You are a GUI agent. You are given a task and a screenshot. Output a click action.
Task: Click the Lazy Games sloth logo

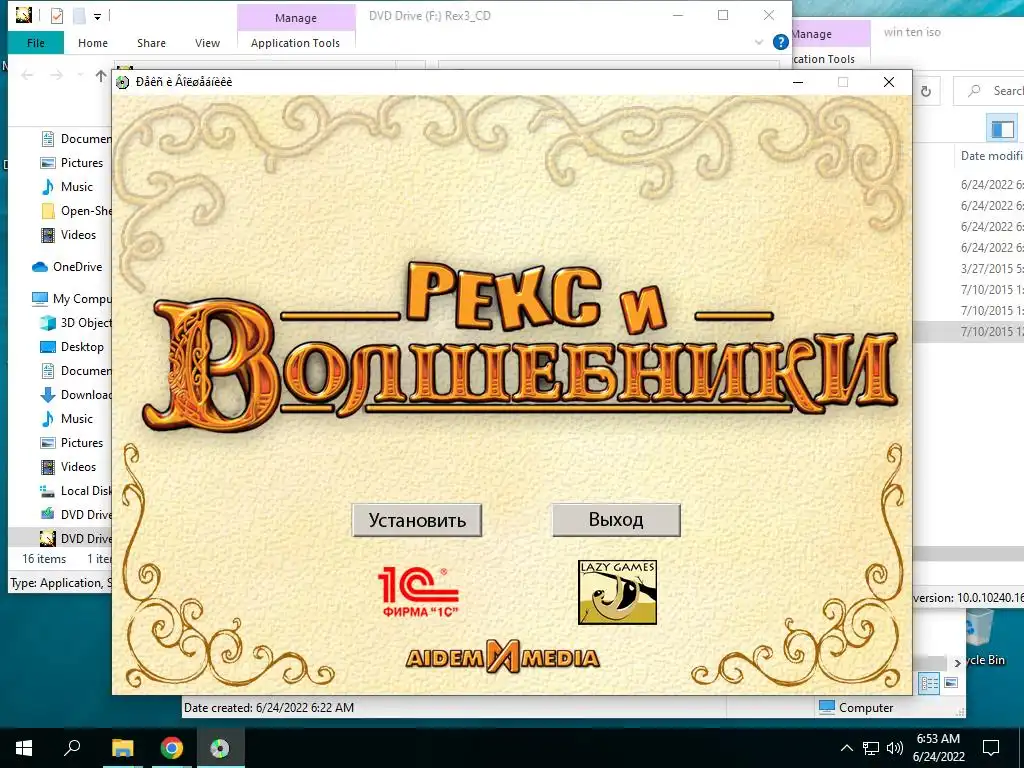click(617, 592)
